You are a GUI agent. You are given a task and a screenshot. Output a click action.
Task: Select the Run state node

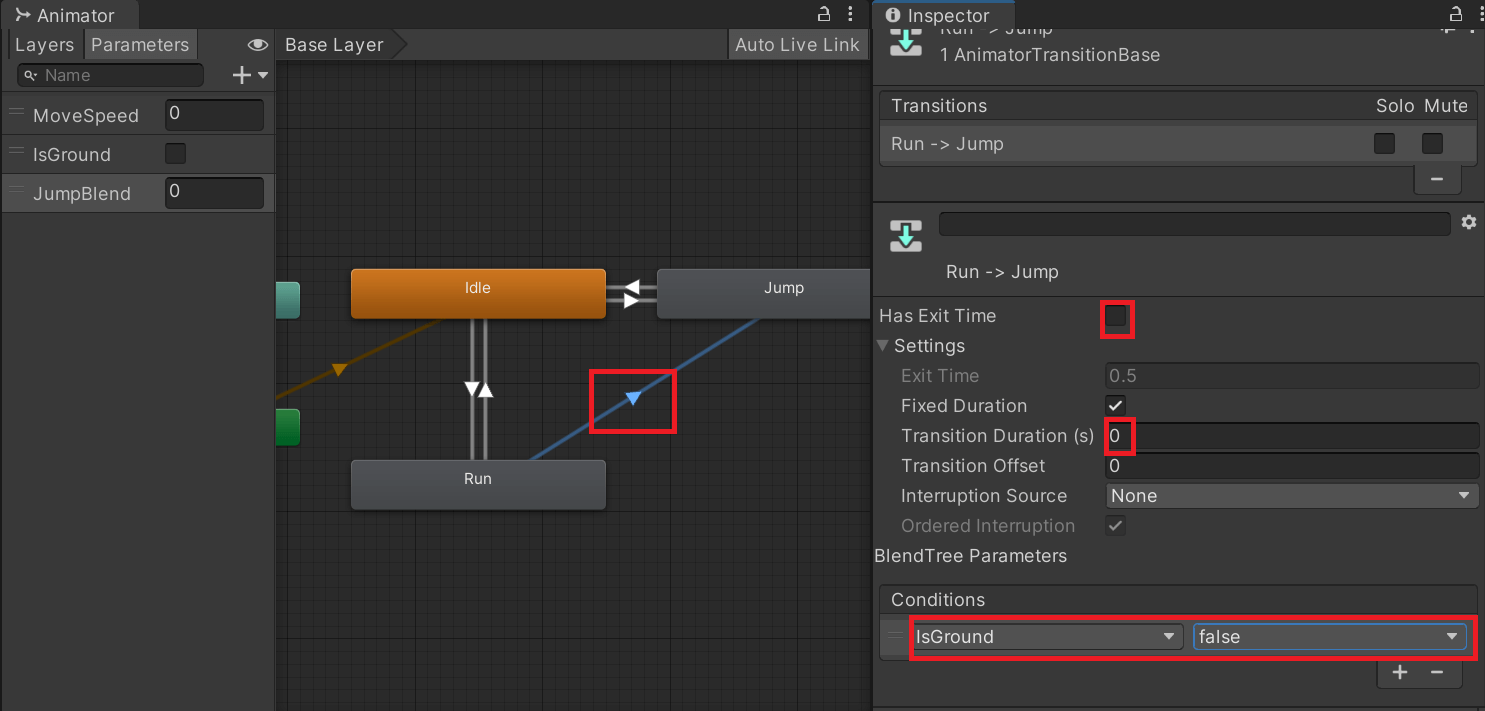click(x=478, y=484)
